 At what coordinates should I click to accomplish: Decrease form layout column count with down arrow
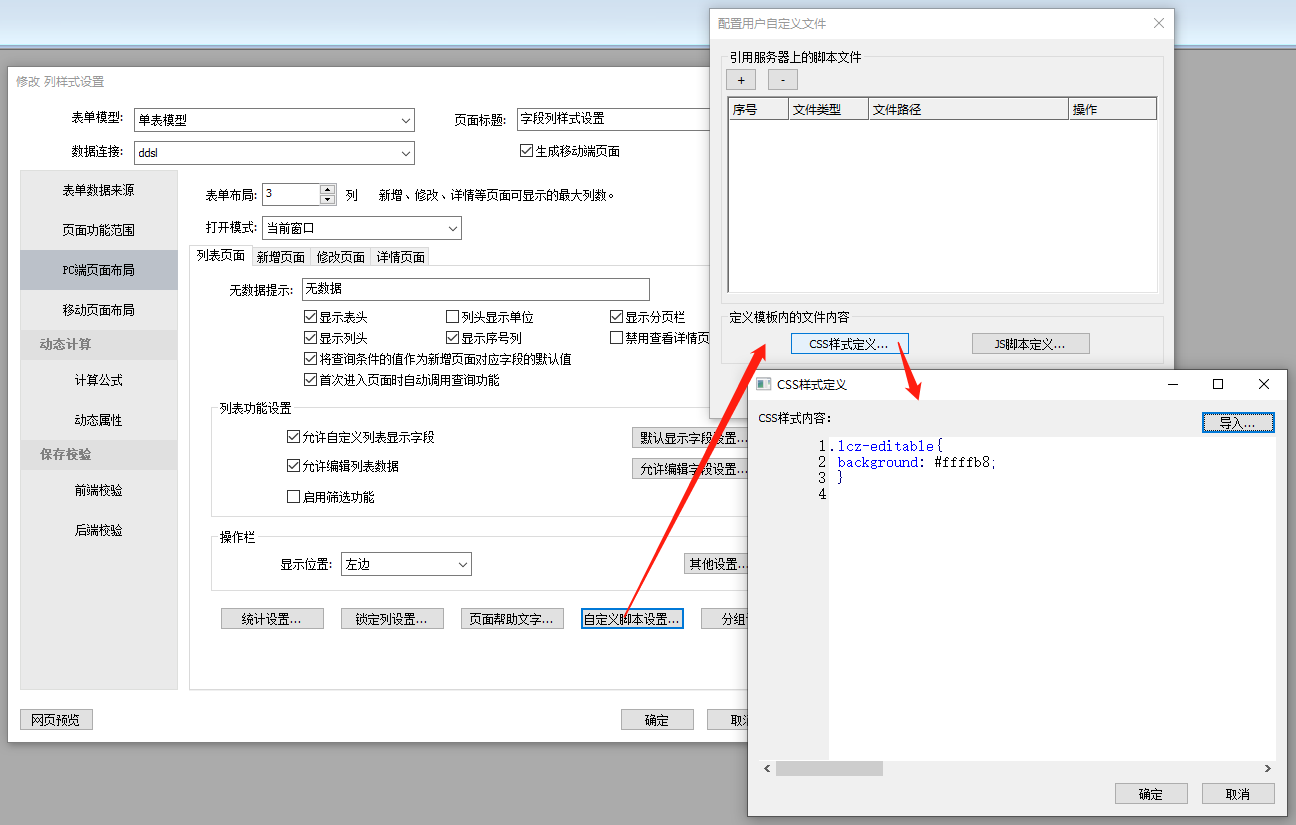(328, 200)
